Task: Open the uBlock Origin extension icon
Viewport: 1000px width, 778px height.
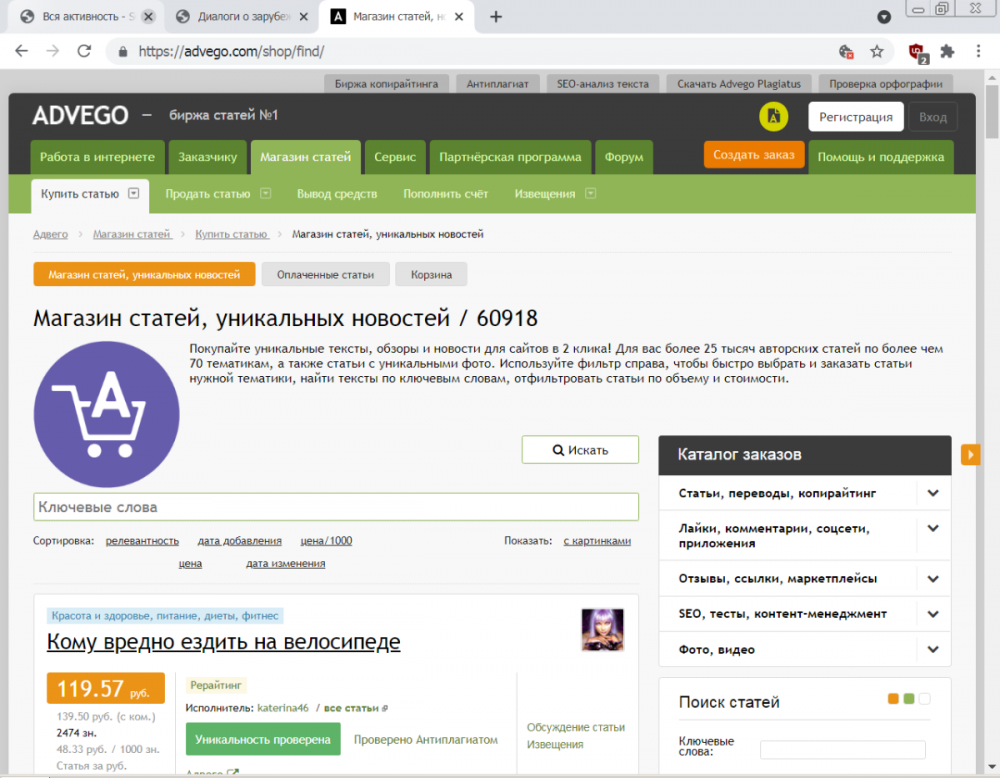Action: click(x=916, y=52)
